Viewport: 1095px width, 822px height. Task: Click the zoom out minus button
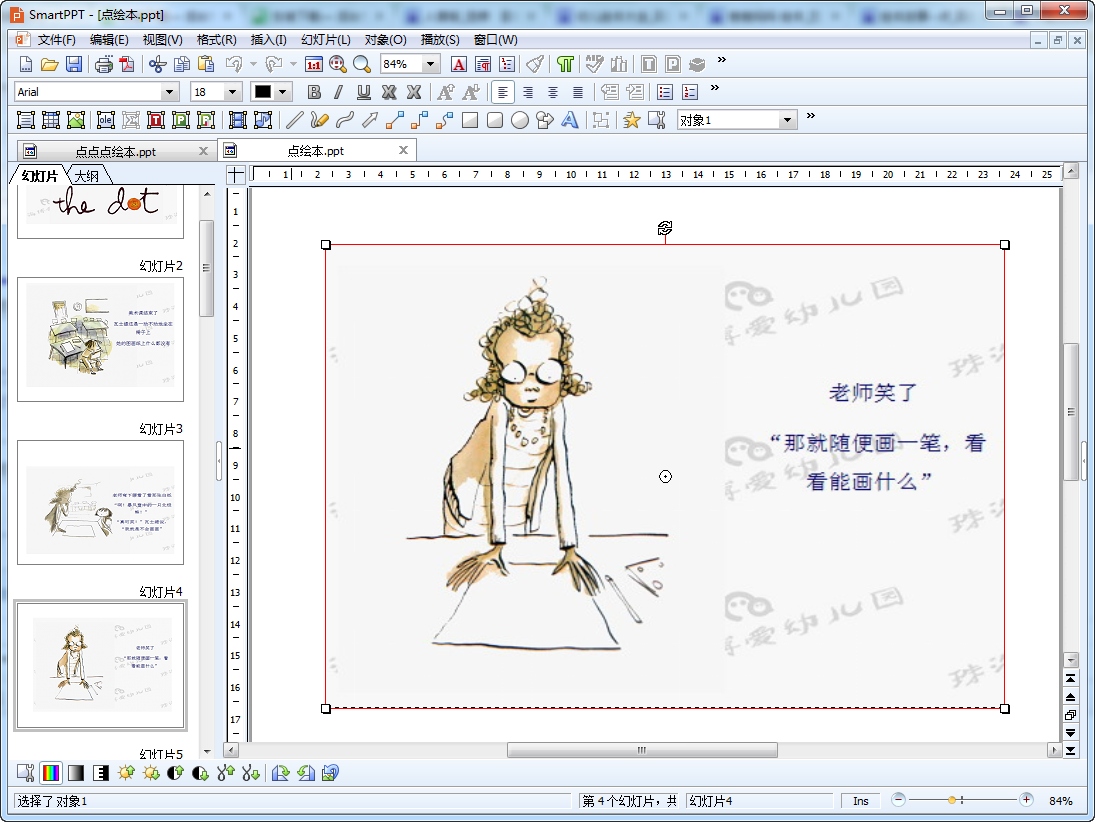point(899,800)
